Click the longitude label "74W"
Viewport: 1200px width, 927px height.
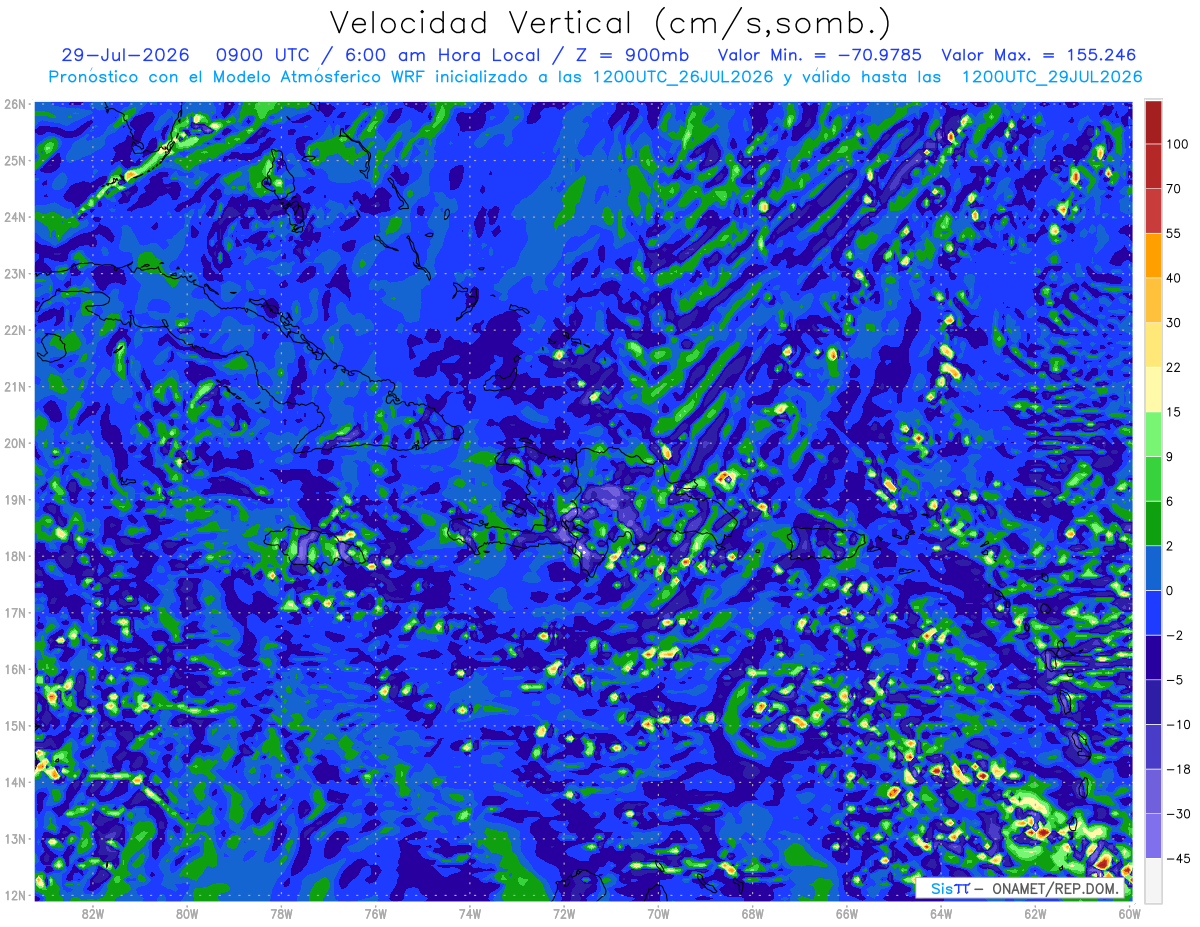pos(470,913)
